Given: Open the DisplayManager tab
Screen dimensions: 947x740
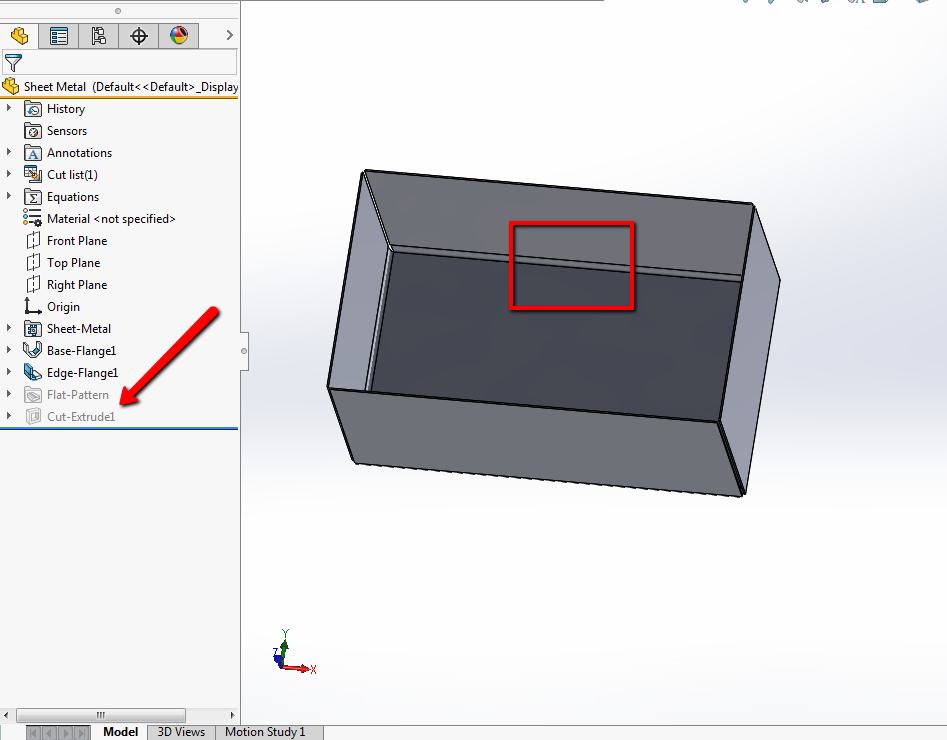Looking at the screenshot, I should pos(179,36).
